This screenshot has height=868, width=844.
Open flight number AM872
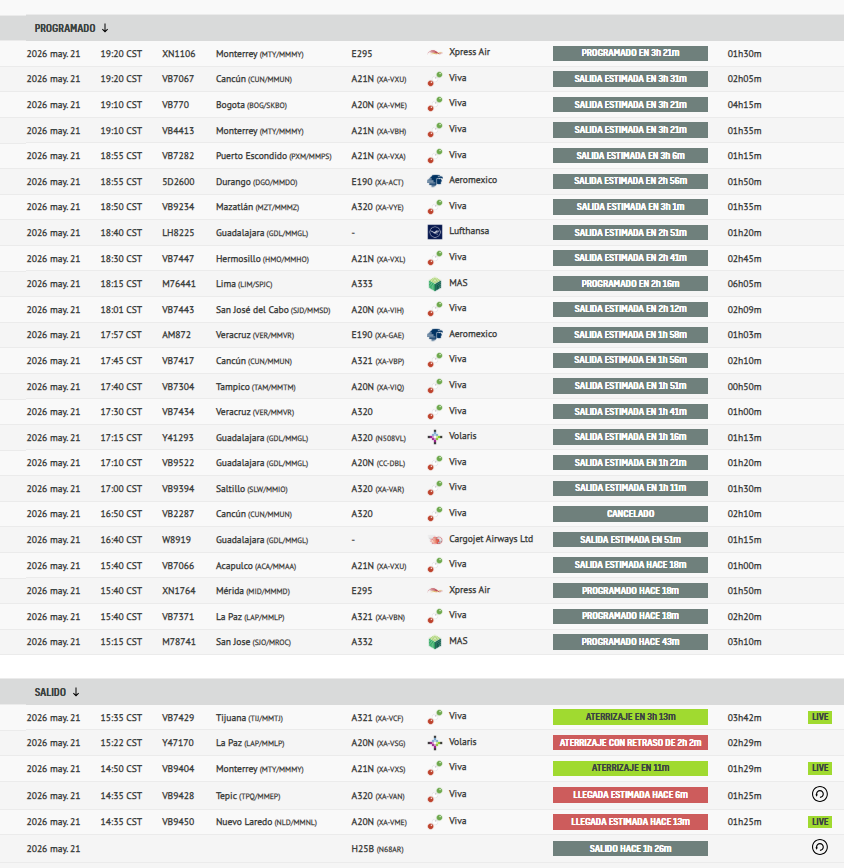pos(177,334)
